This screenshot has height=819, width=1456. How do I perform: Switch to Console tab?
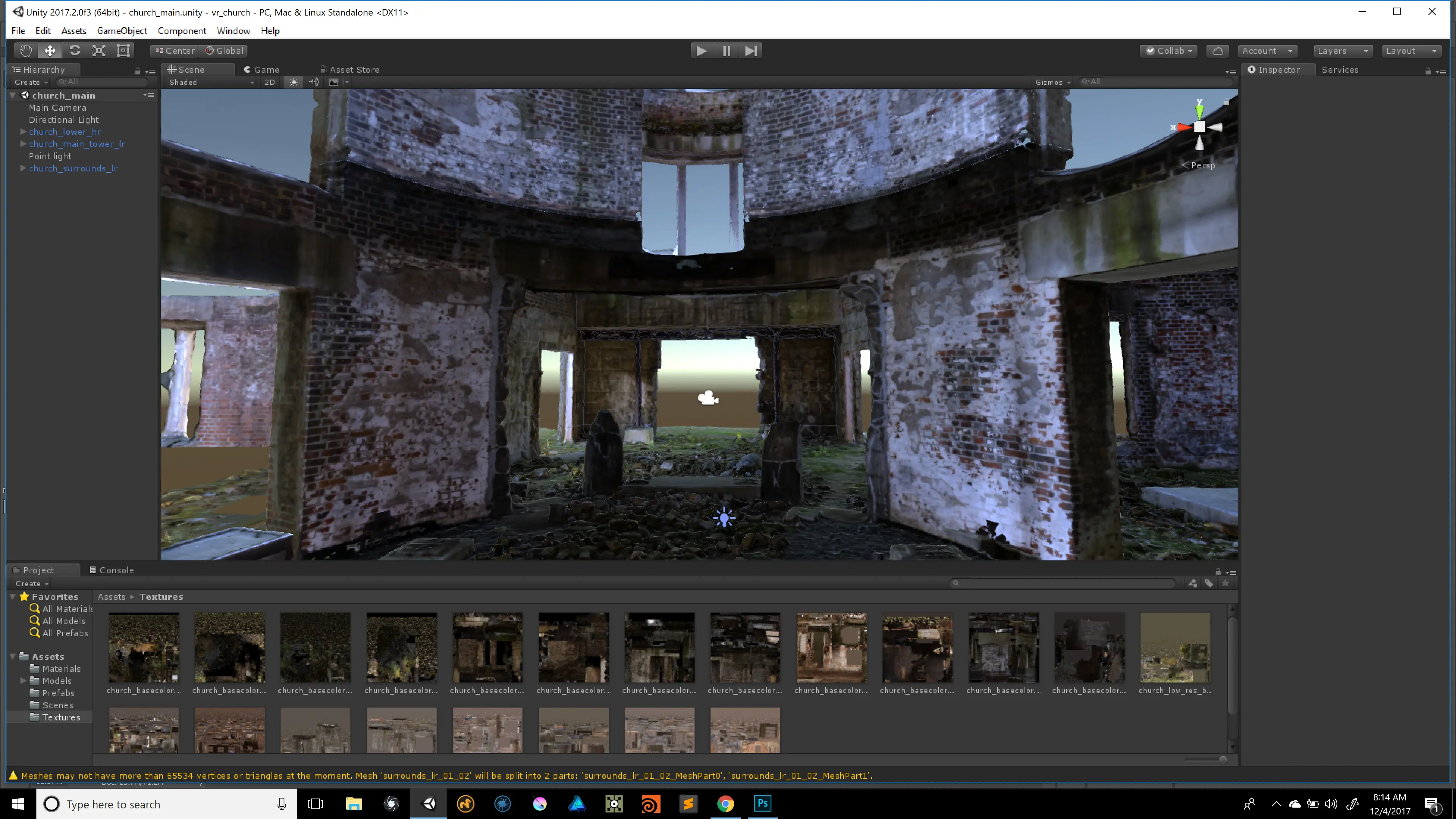pyautogui.click(x=111, y=570)
